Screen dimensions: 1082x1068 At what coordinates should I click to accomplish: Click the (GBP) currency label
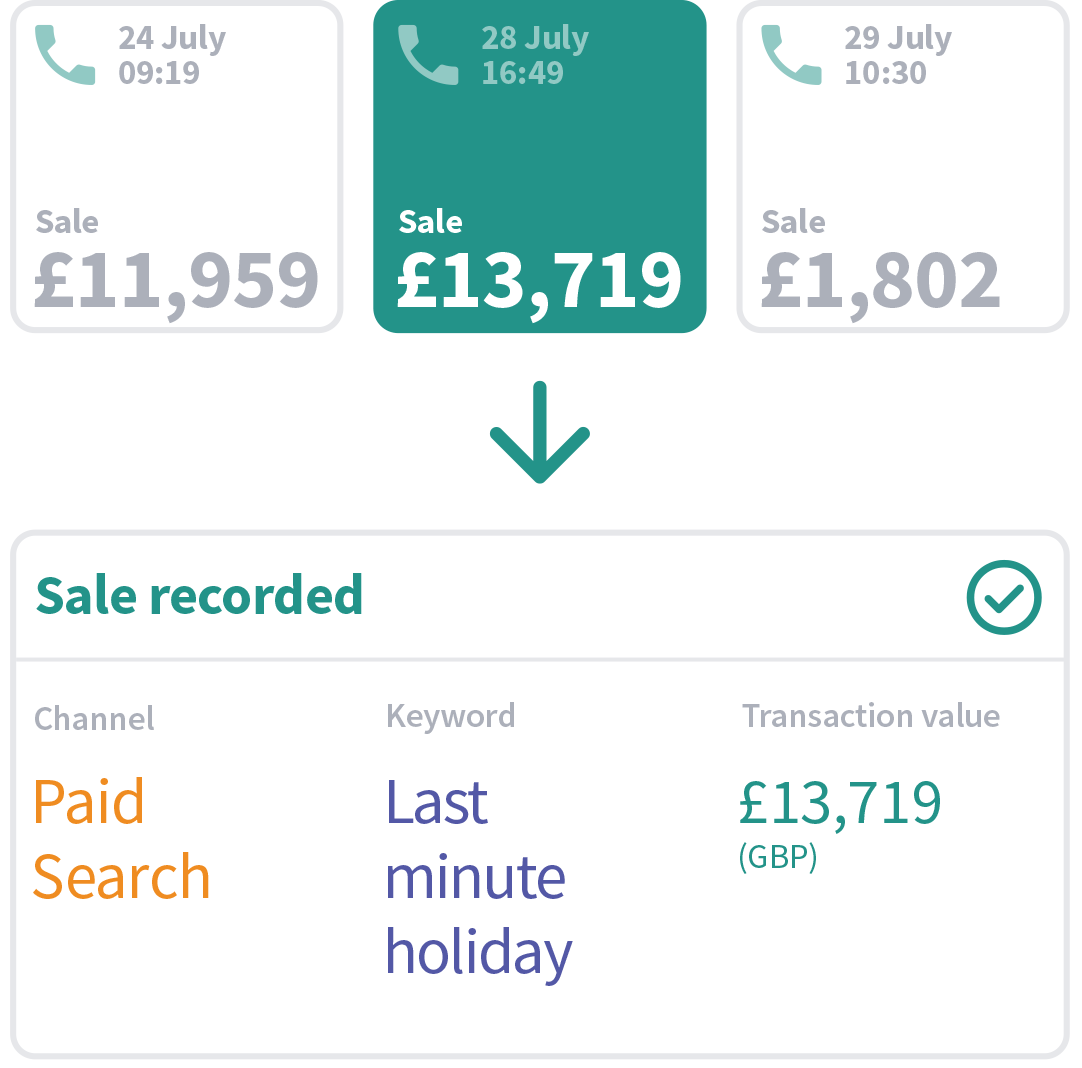click(x=777, y=858)
